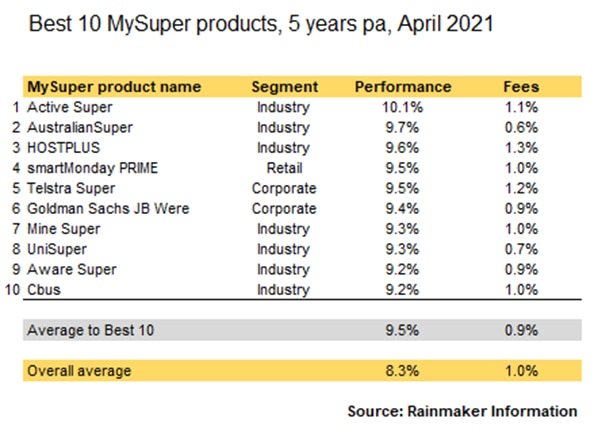Image resolution: width=598 pixels, height=430 pixels.
Task: Select the Active Super row name
Action: [x=70, y=107]
